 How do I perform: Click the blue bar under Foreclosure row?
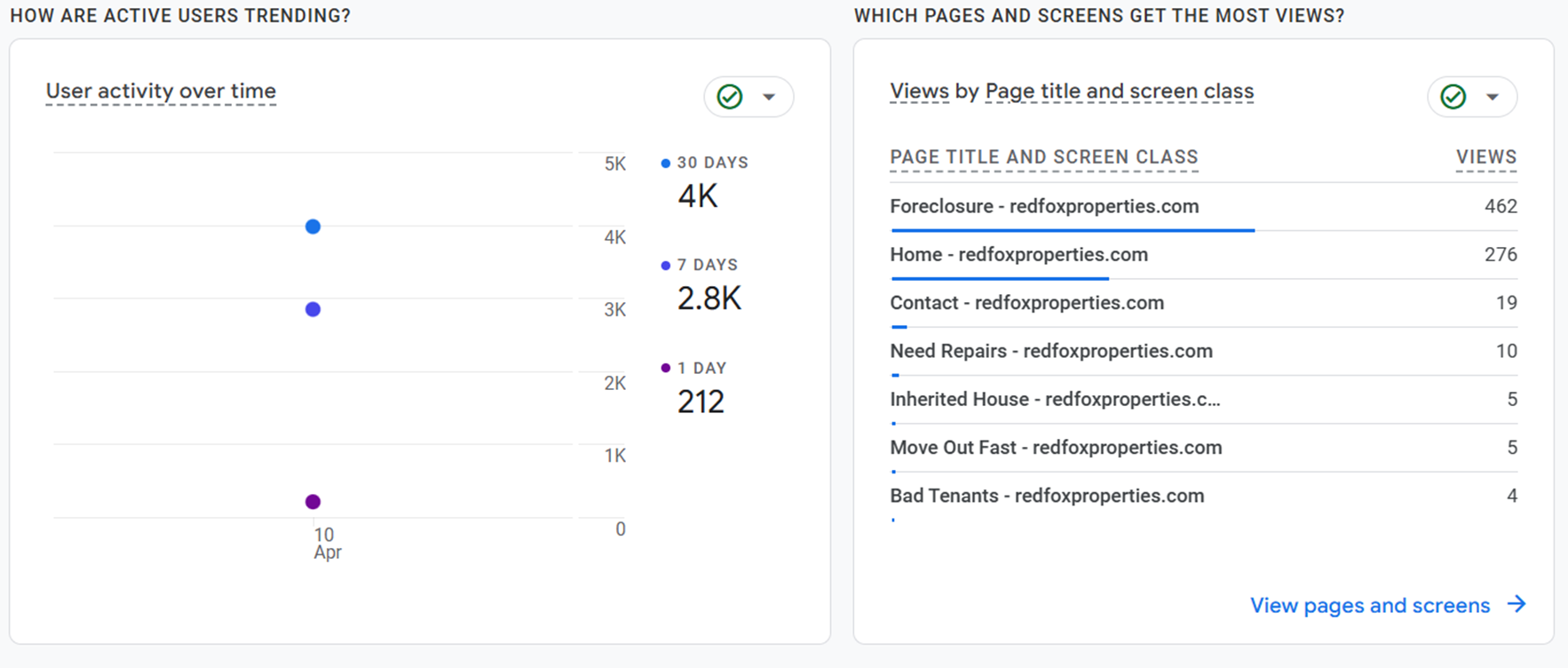(1073, 230)
